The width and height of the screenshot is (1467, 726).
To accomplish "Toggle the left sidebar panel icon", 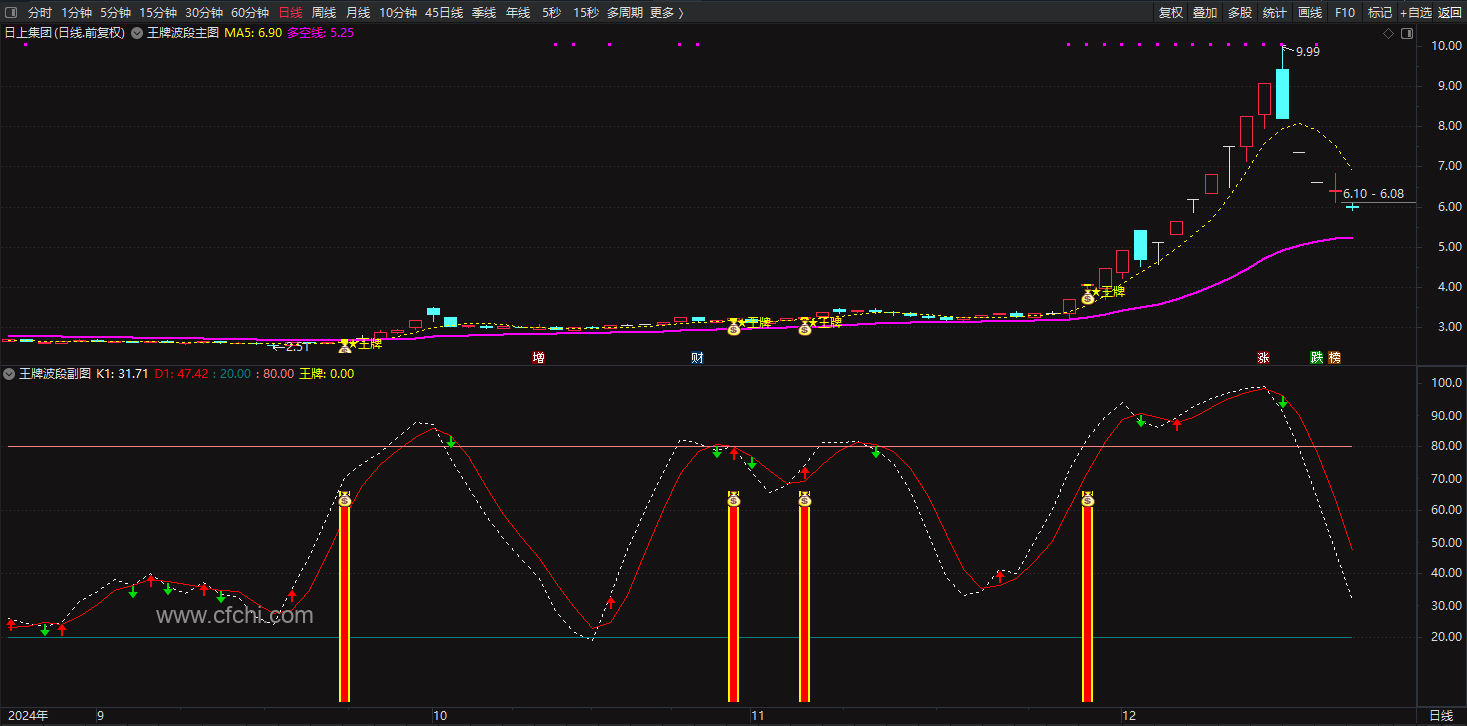I will (x=11, y=13).
